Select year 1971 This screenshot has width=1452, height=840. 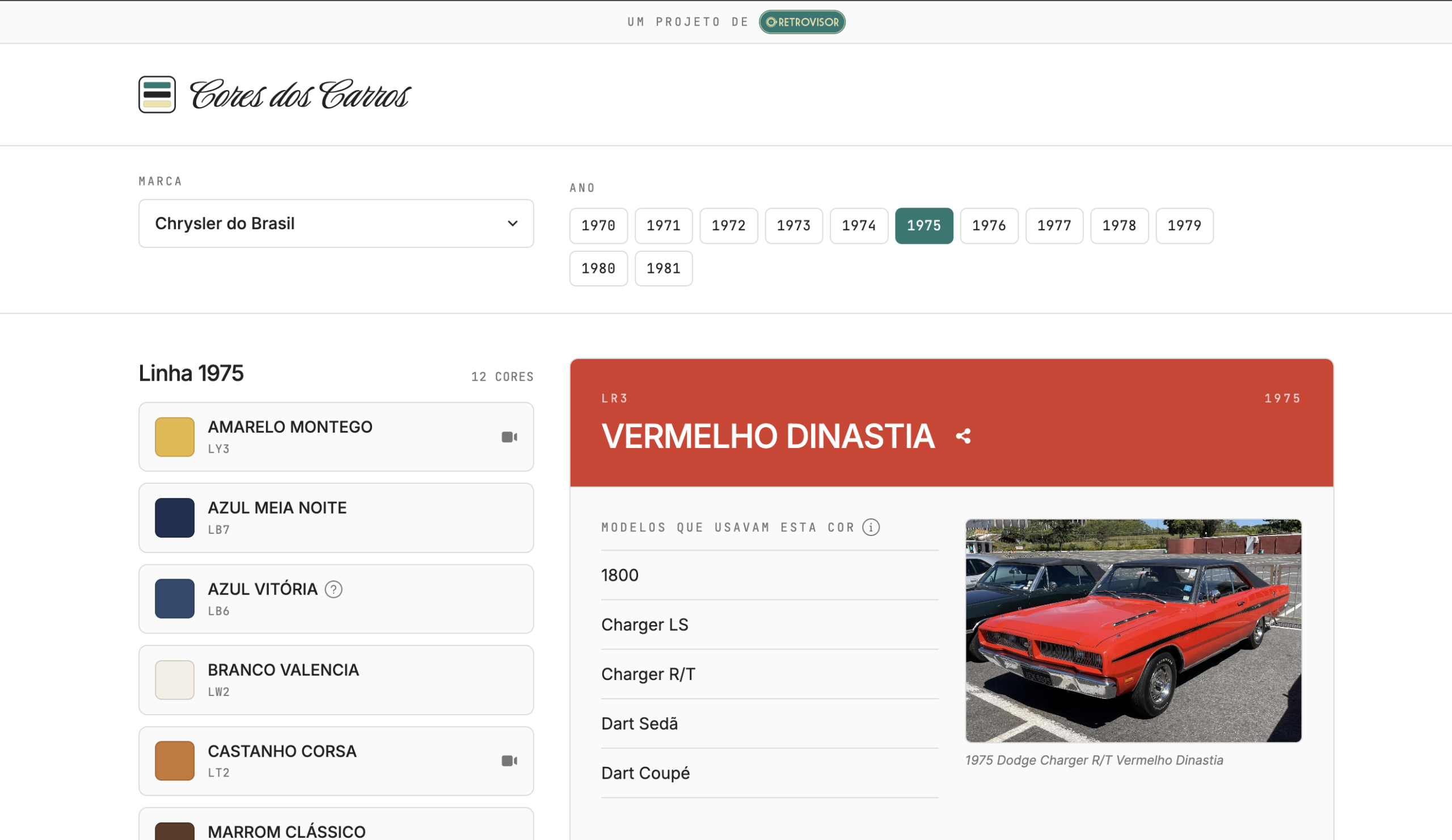coord(663,226)
